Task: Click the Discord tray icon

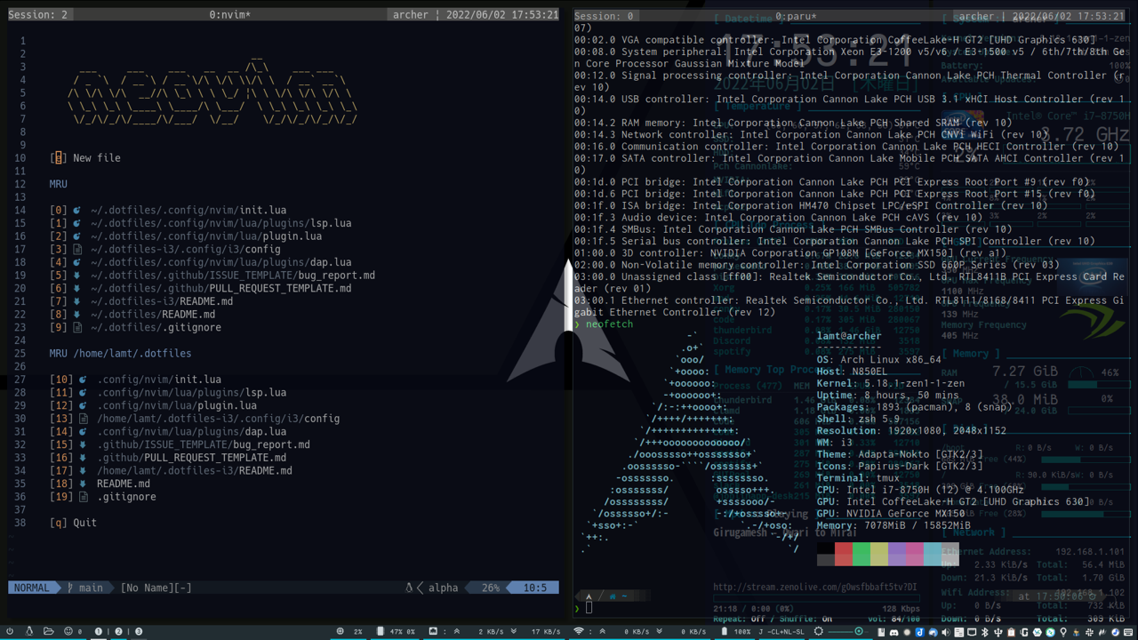Action: pyautogui.click(x=894, y=632)
